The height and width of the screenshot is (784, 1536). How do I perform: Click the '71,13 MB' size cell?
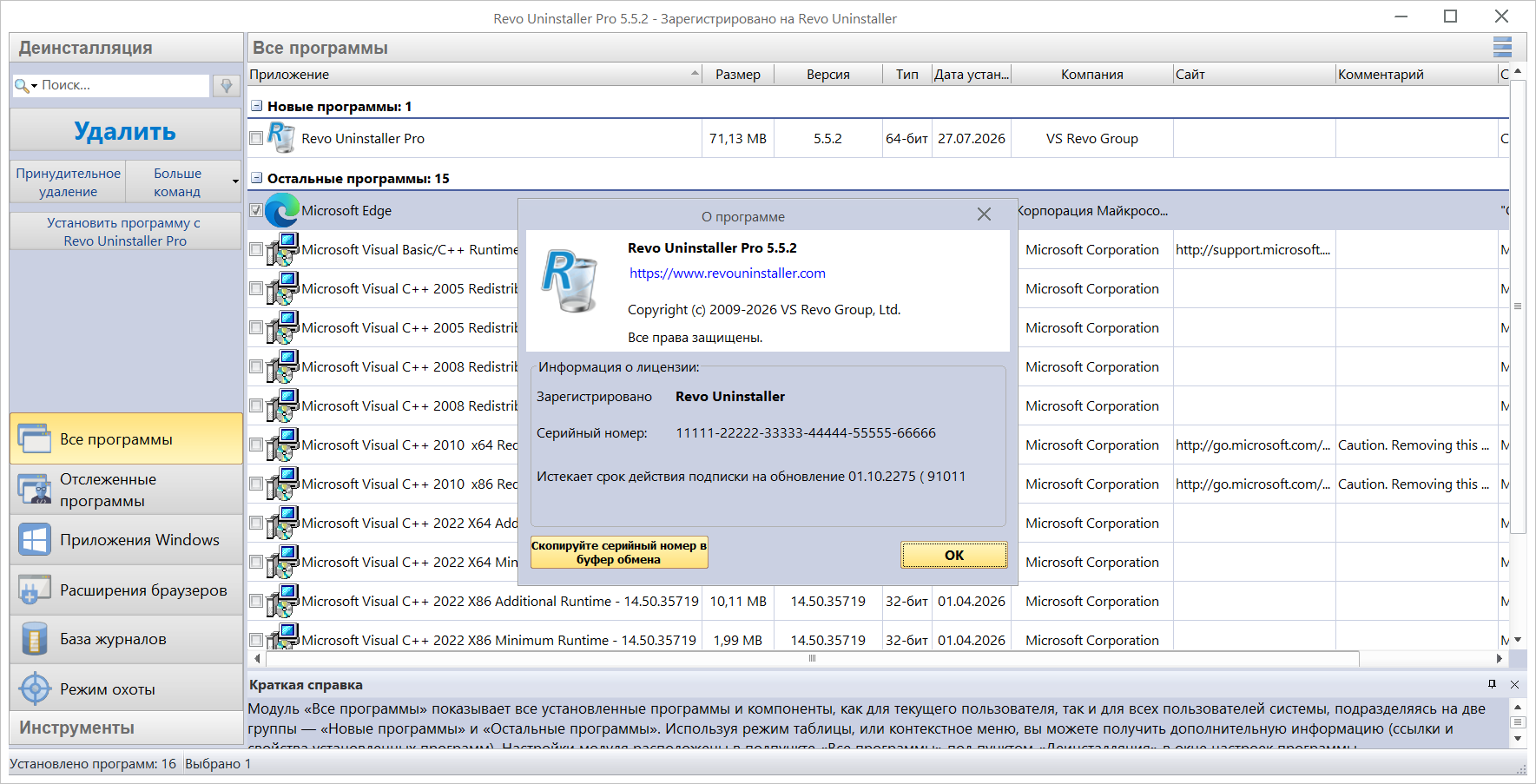tap(738, 138)
